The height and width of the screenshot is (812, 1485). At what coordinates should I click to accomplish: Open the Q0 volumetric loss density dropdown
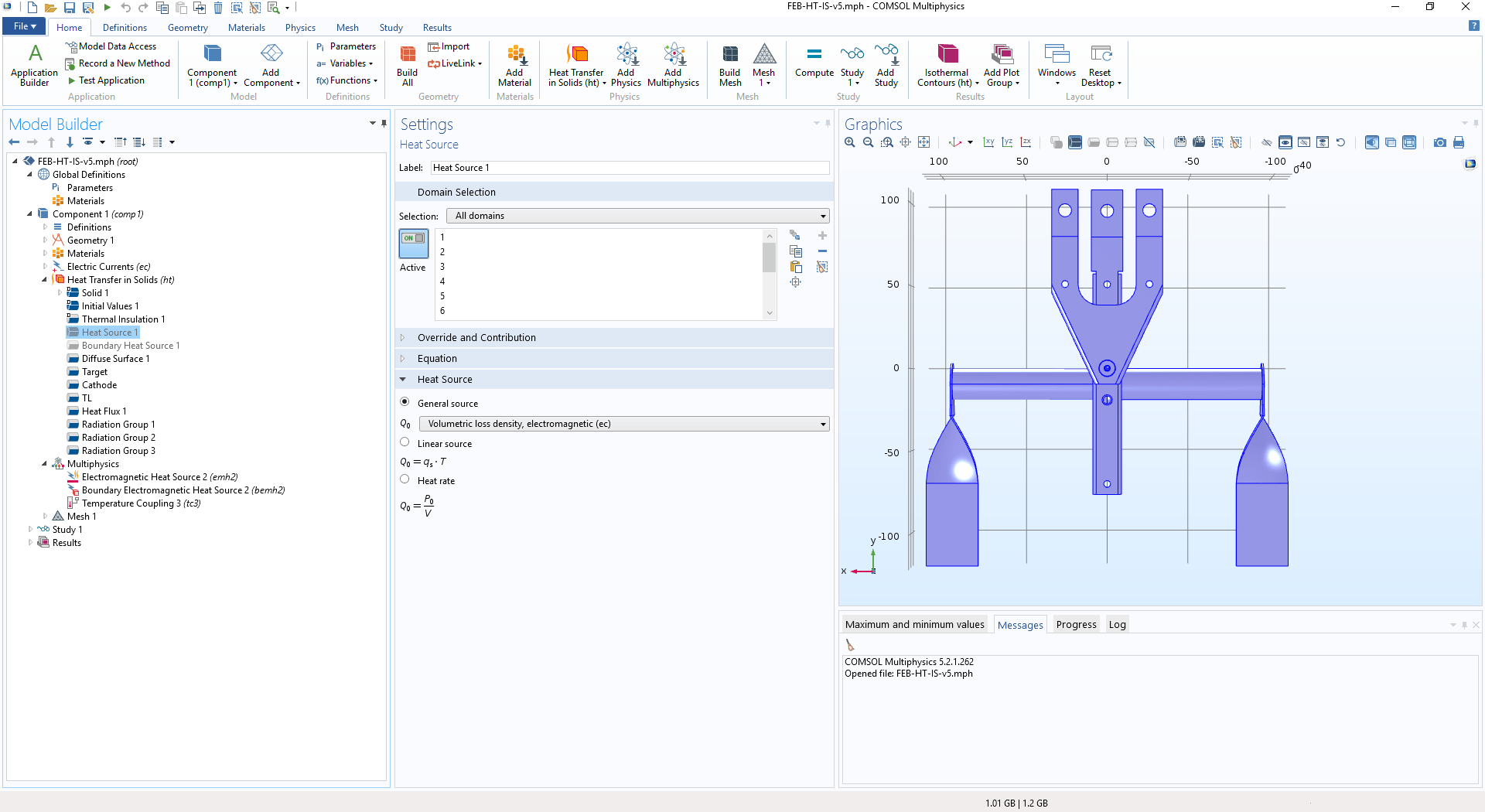pyautogui.click(x=624, y=424)
